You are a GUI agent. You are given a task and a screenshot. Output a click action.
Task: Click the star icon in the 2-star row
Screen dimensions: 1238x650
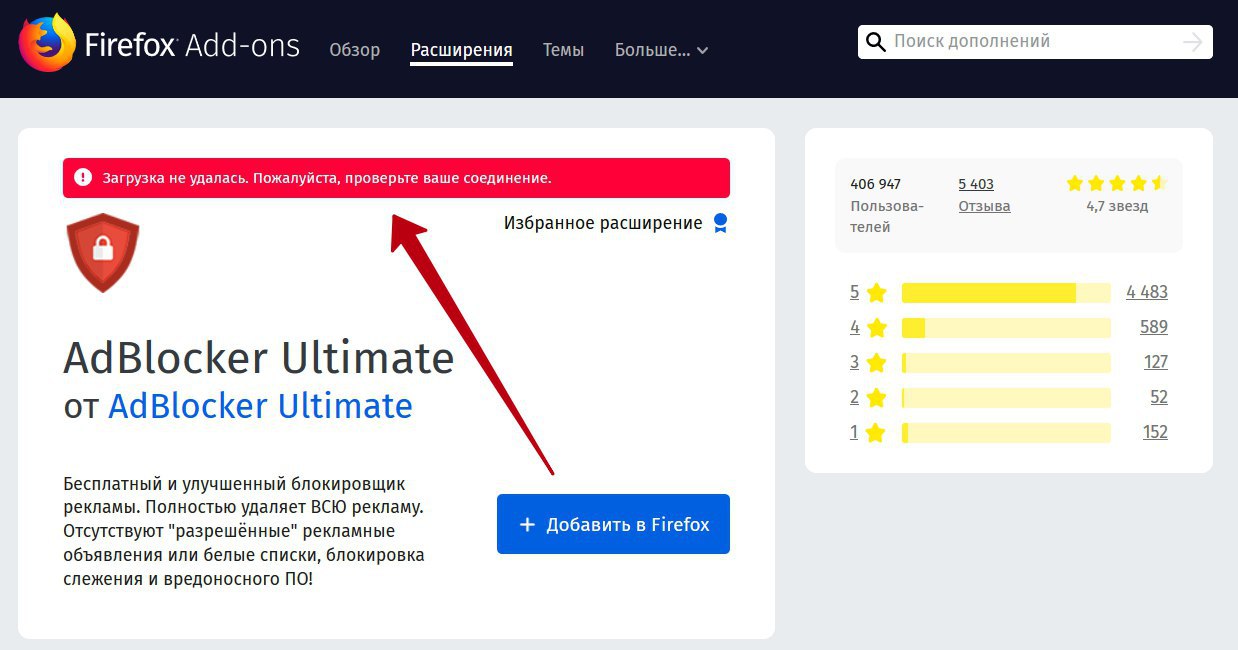877,398
